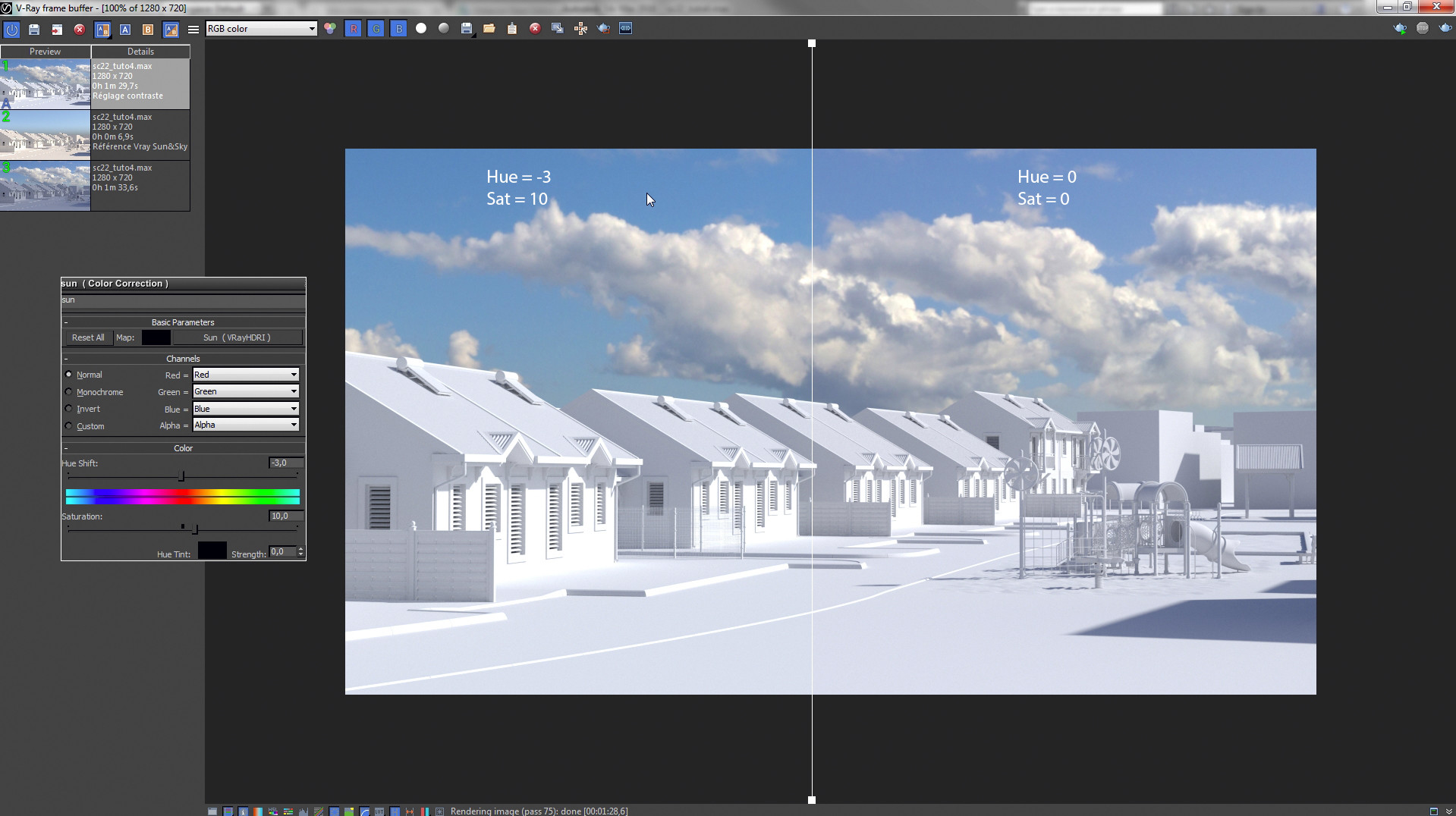The height and width of the screenshot is (816, 1456).
Task: Click the histogram levels icon in status bar
Action: [303, 811]
